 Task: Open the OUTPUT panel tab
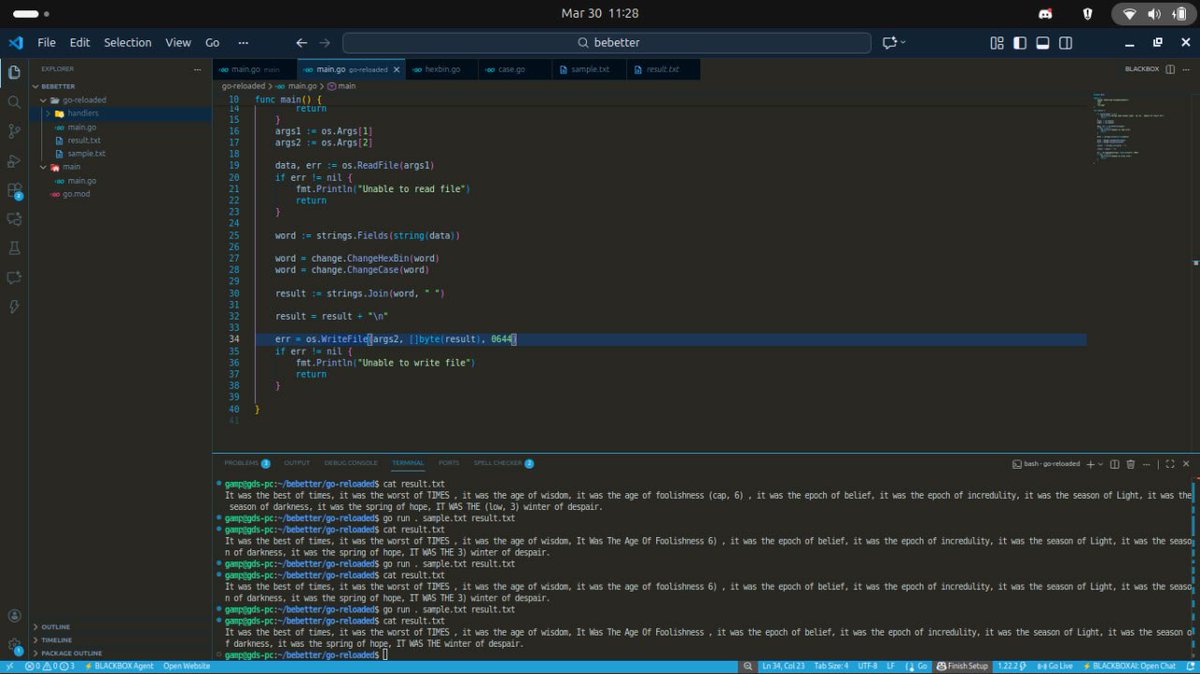pos(297,463)
